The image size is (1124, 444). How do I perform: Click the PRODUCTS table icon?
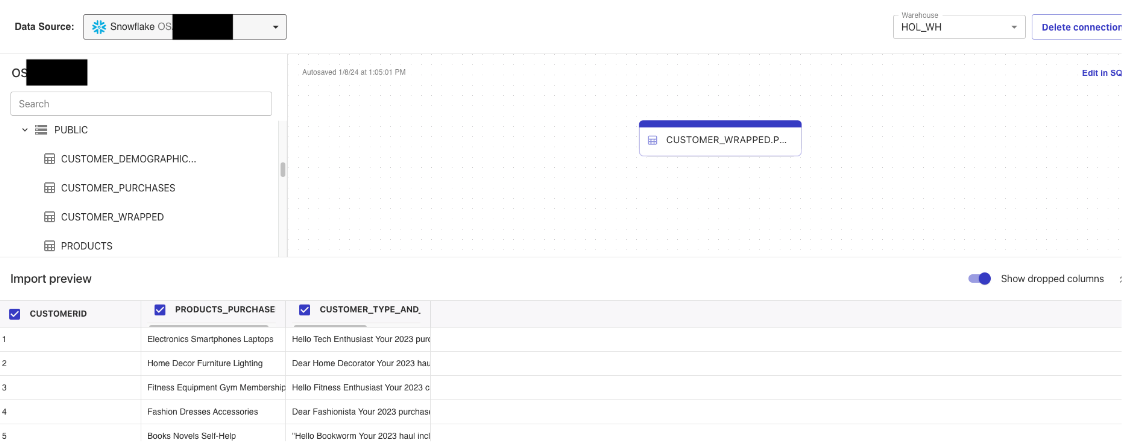[x=49, y=246]
